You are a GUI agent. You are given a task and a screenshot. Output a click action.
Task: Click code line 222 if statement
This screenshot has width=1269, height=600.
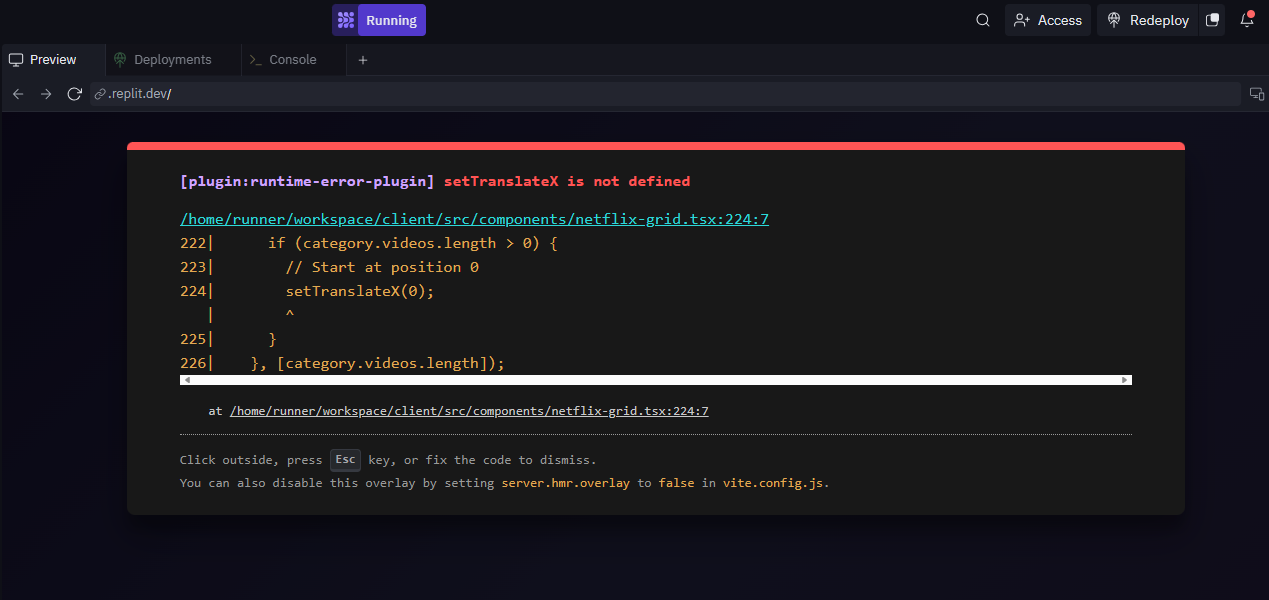[412, 243]
